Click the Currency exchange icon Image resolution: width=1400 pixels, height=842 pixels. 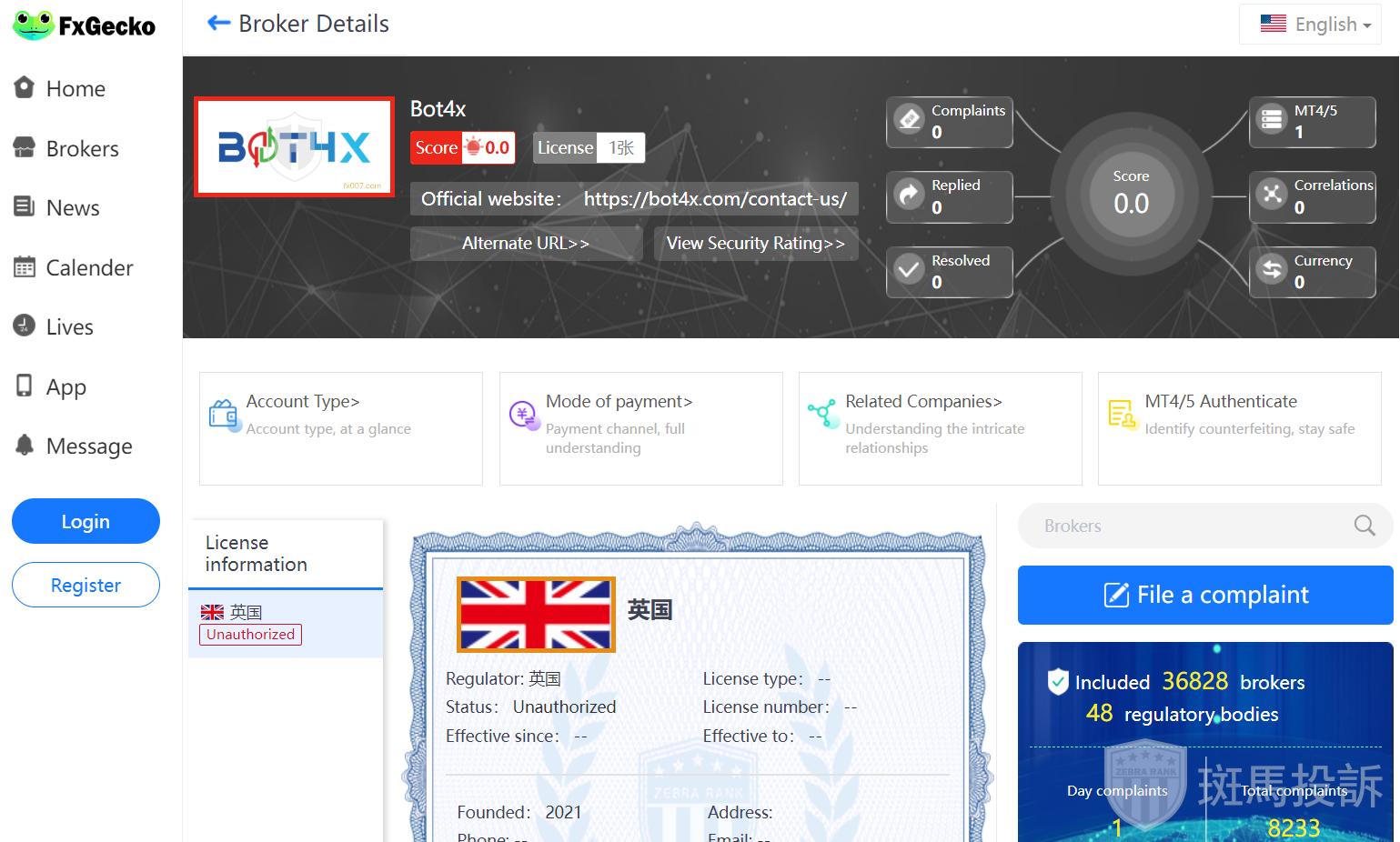(x=1272, y=271)
